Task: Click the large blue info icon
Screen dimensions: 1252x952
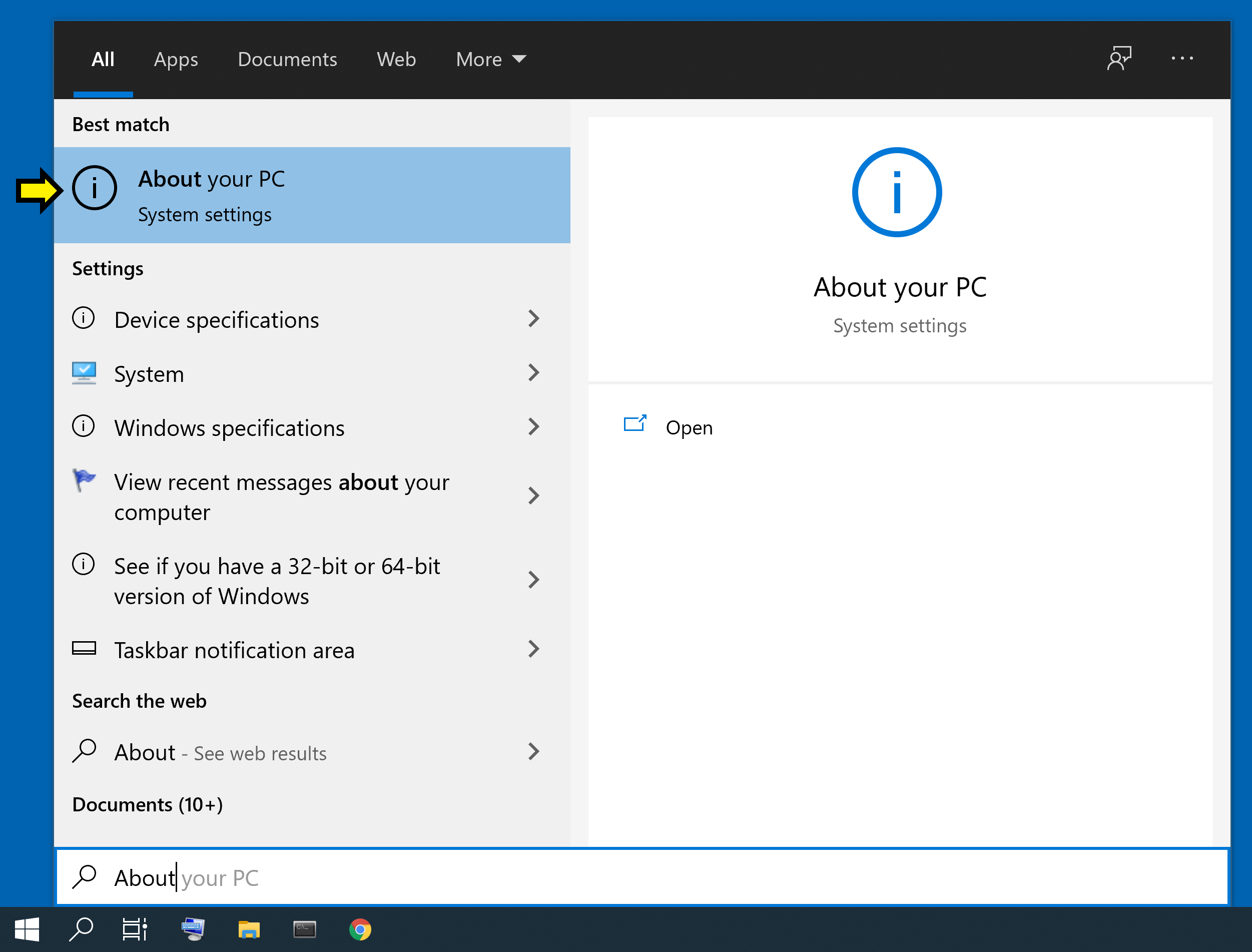Action: (896, 193)
